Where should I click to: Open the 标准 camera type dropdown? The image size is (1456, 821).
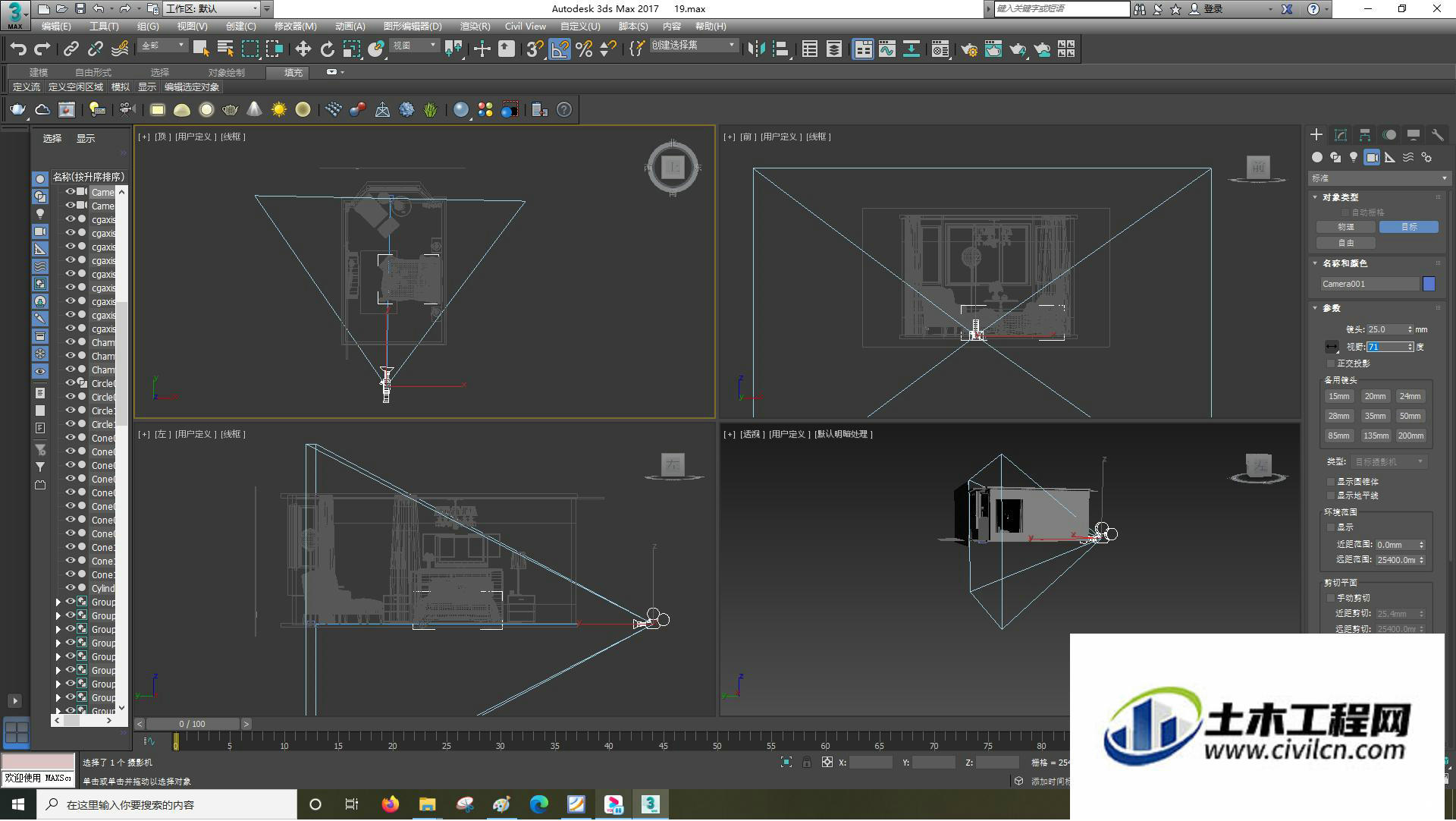point(1379,178)
